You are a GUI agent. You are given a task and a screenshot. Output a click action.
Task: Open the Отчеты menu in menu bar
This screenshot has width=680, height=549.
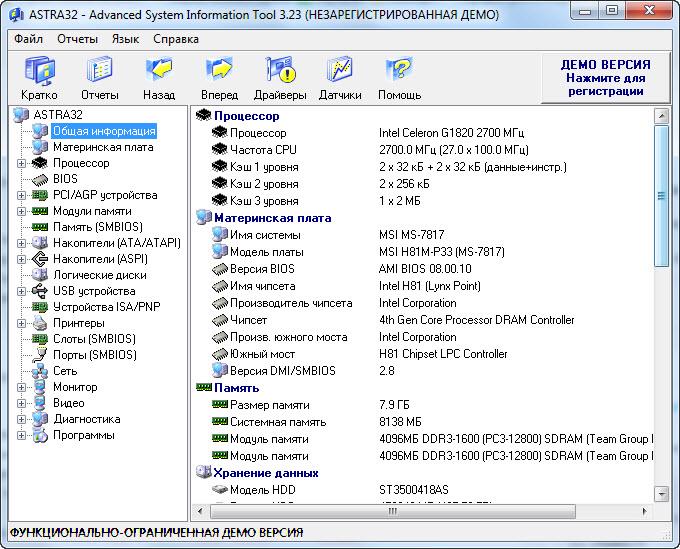tap(77, 39)
